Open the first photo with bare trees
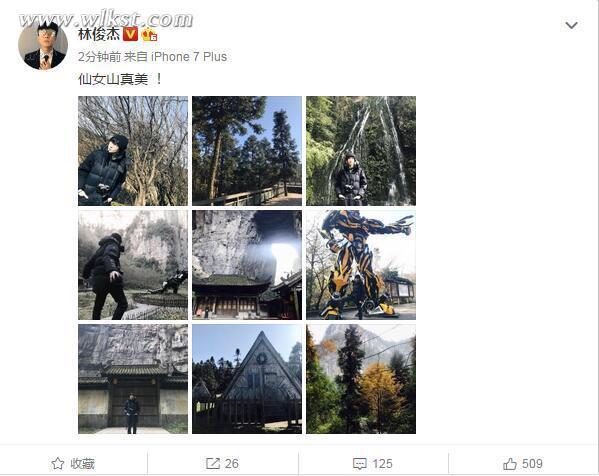The image size is (599, 476). (133, 151)
